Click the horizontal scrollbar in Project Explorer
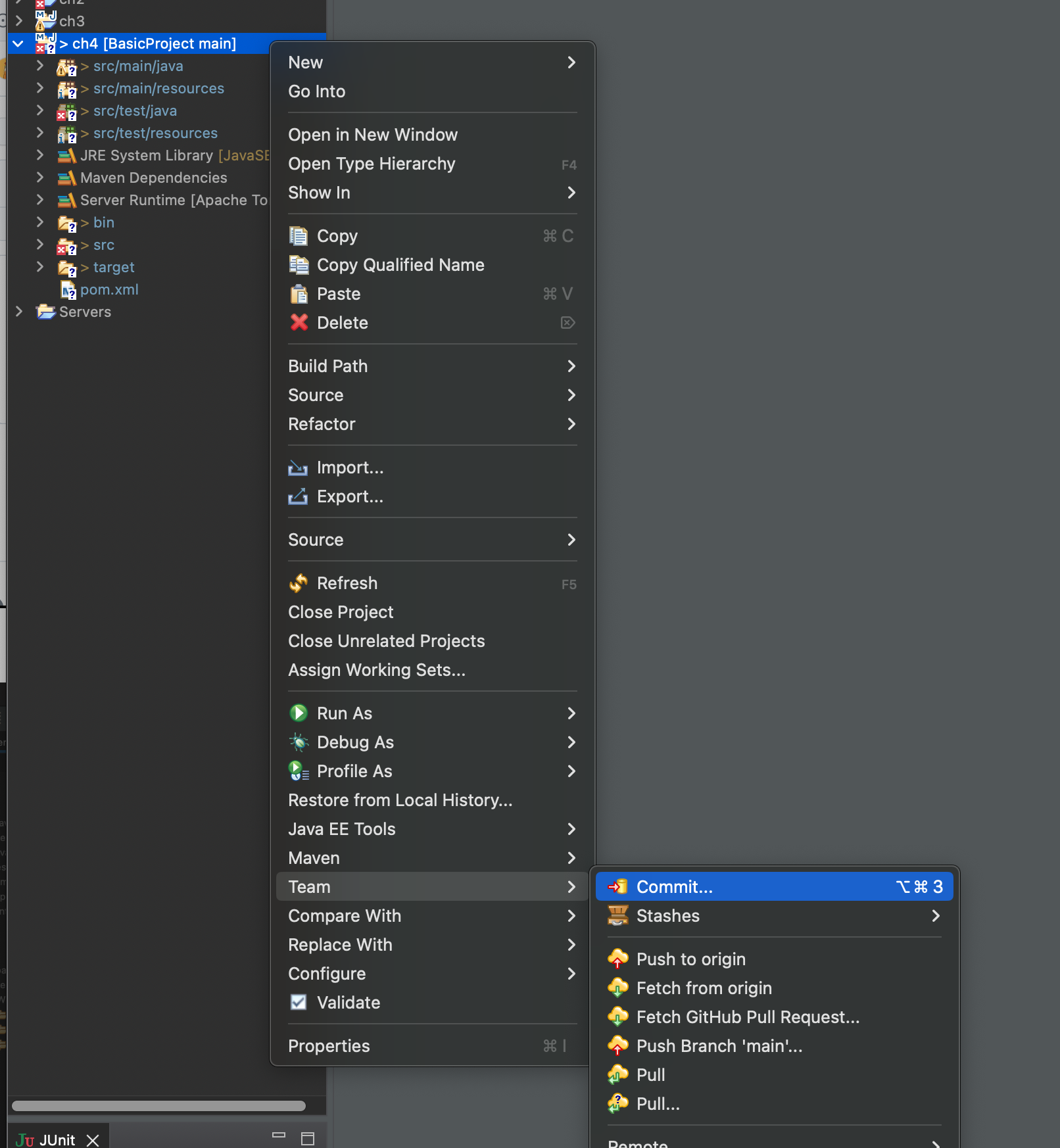1060x1148 pixels. tap(158, 1106)
